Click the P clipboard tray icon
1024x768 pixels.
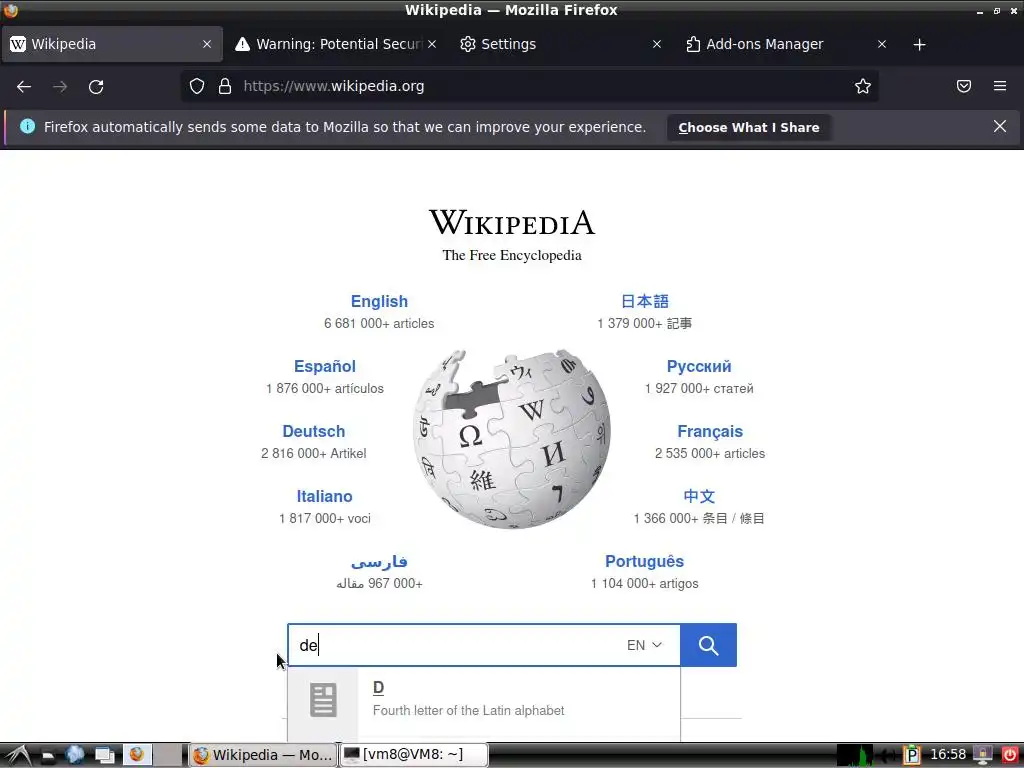(x=912, y=755)
